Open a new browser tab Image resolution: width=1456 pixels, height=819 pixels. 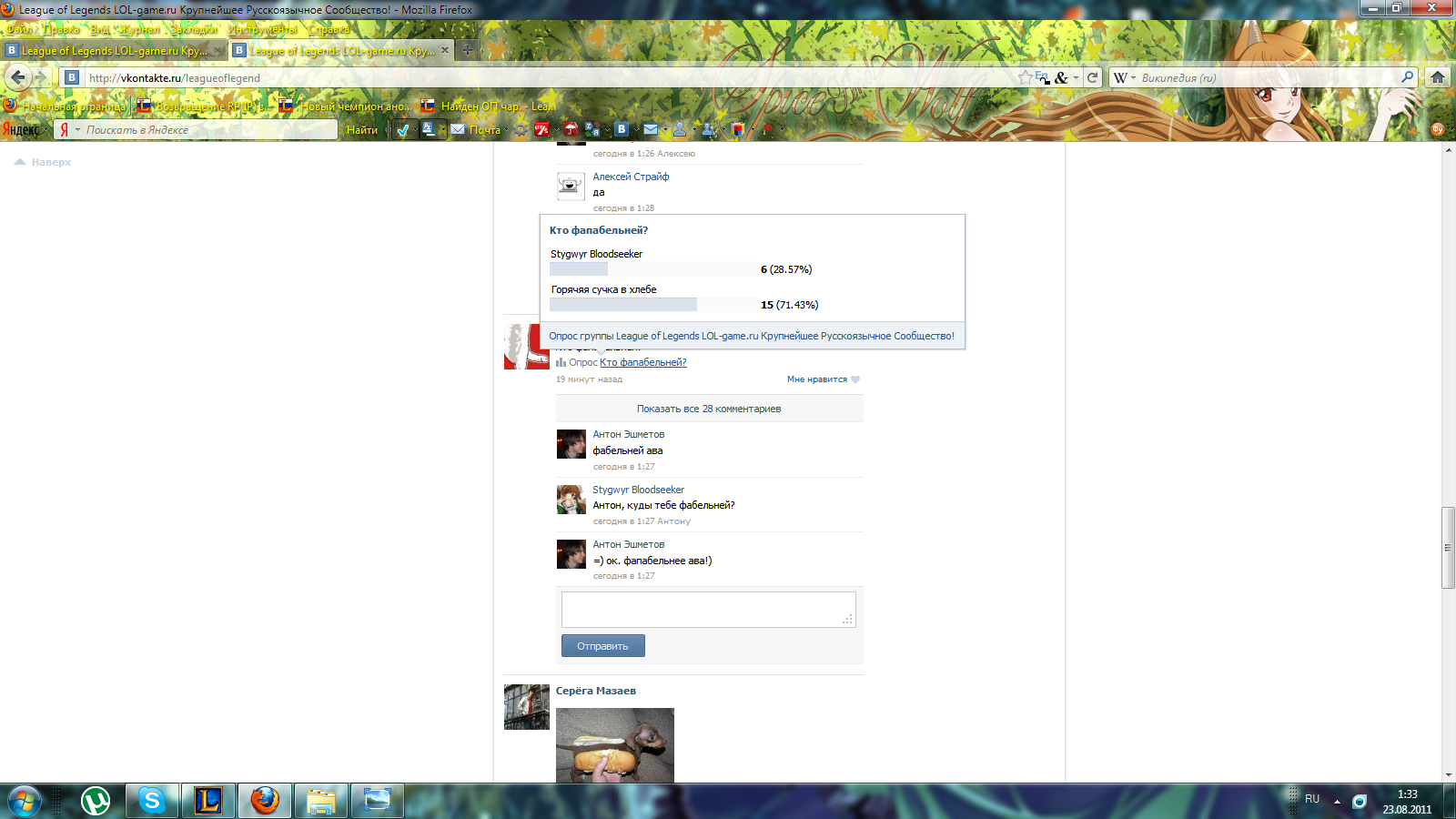point(468,50)
